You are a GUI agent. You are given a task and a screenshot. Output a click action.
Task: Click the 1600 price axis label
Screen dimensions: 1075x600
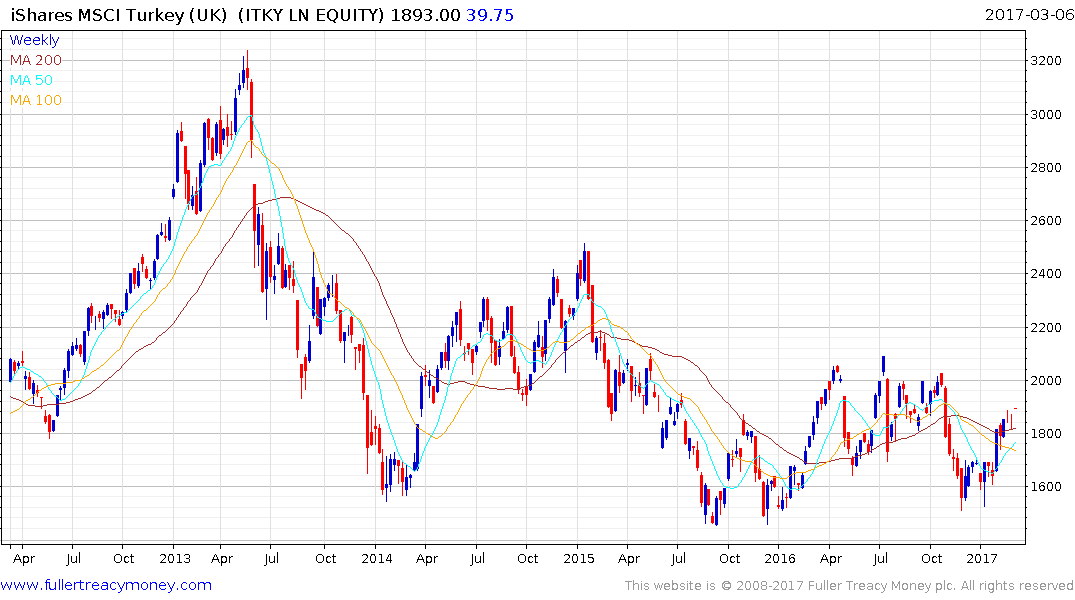point(1046,487)
